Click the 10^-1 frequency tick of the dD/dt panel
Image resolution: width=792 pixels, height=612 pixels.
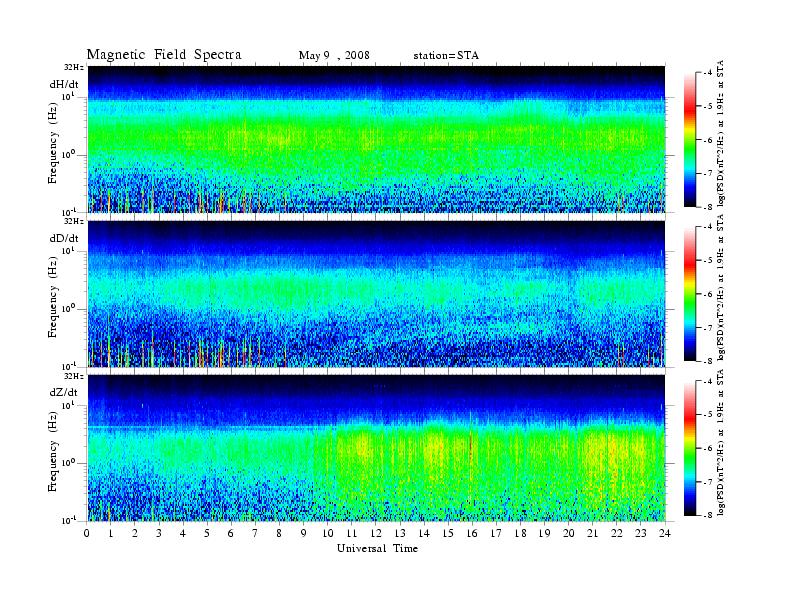point(68,366)
